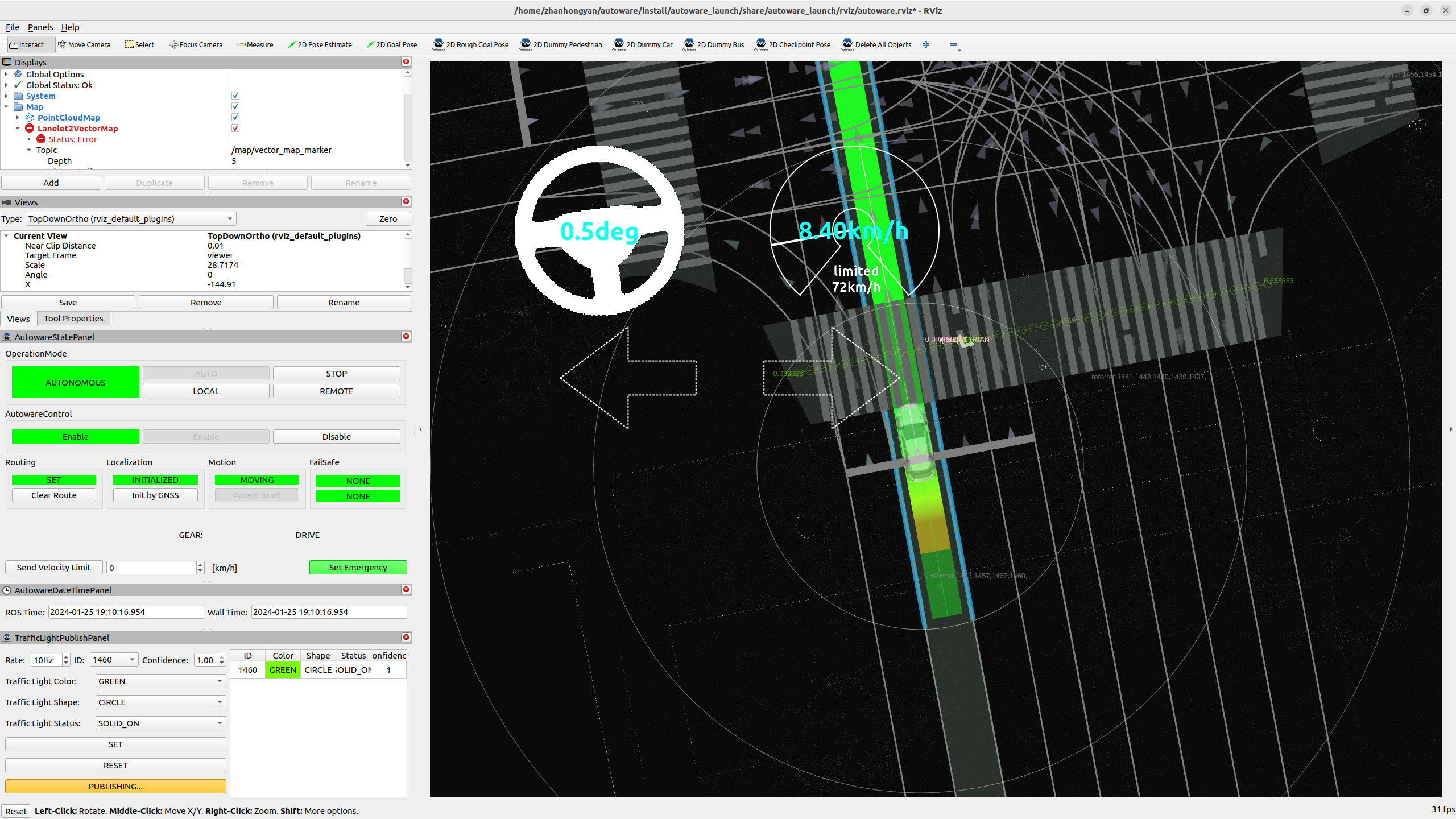Close the AutowareDateTimePanel
1456x819 pixels.
[x=406, y=589]
